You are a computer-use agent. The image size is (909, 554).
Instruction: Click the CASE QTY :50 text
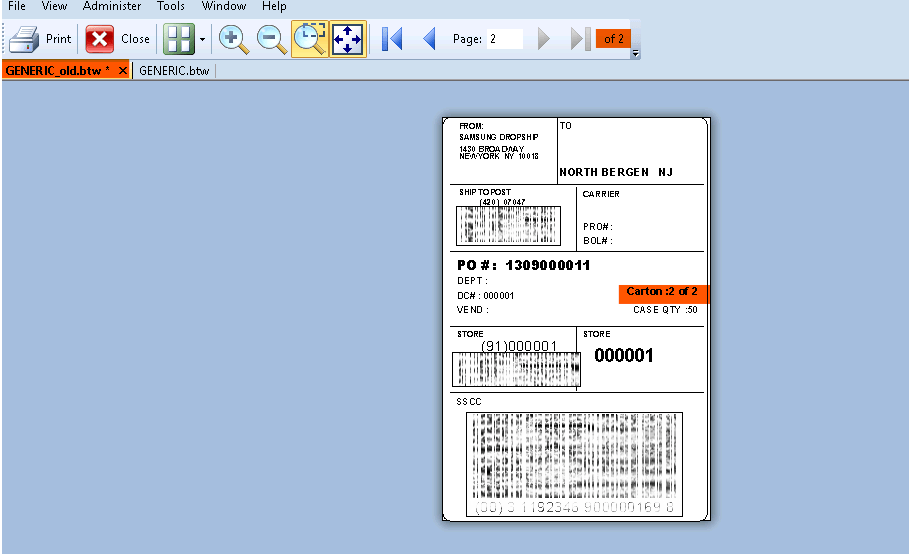click(665, 310)
